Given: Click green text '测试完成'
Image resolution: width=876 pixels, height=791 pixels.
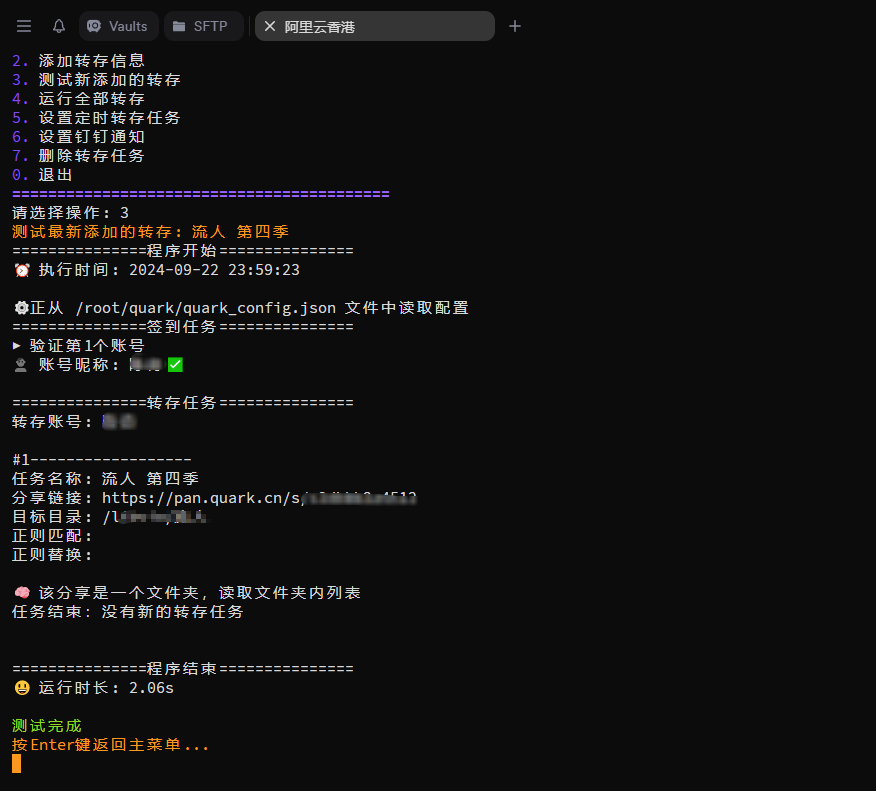Looking at the screenshot, I should coord(47,725).
